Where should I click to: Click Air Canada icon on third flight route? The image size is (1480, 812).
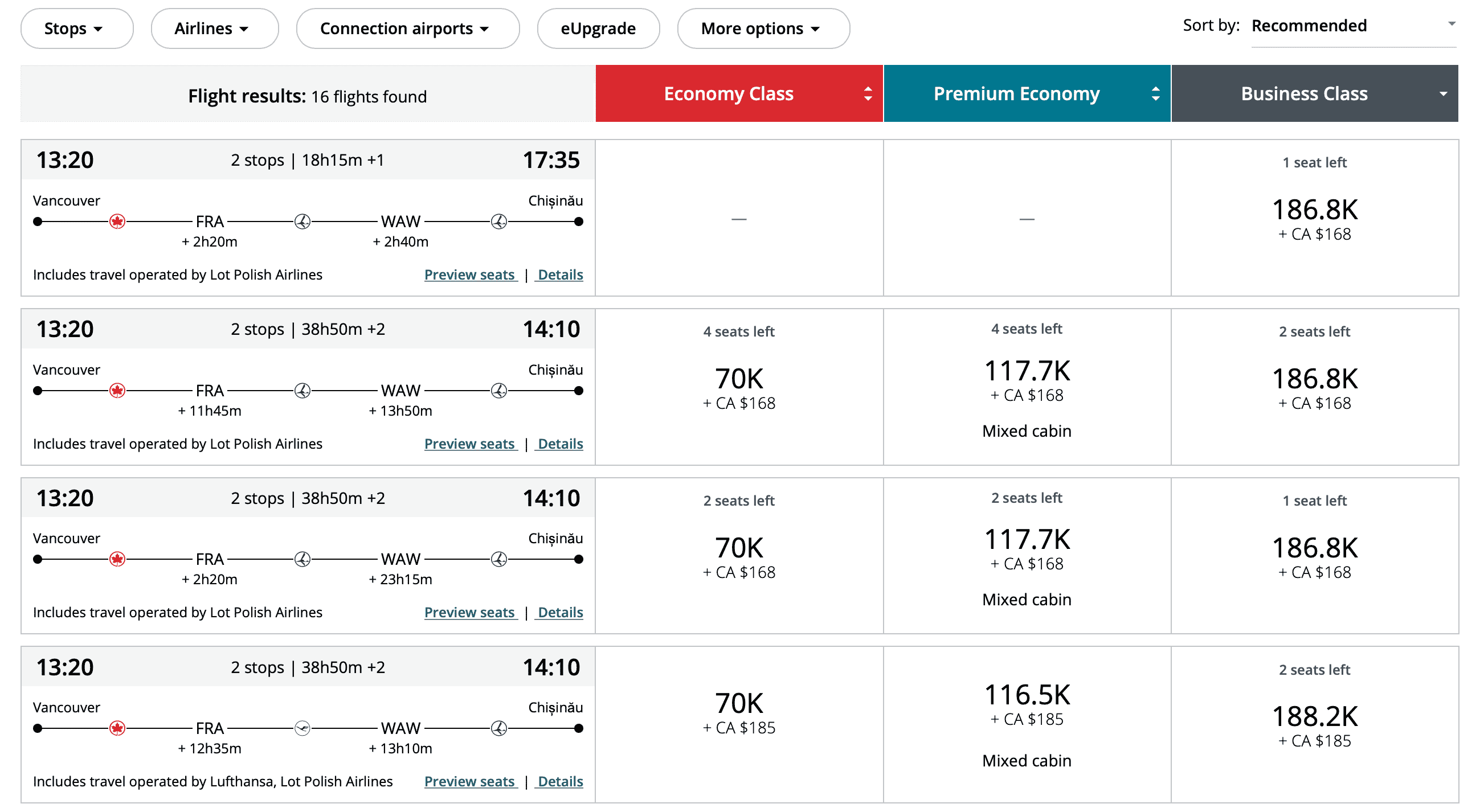pos(117,559)
